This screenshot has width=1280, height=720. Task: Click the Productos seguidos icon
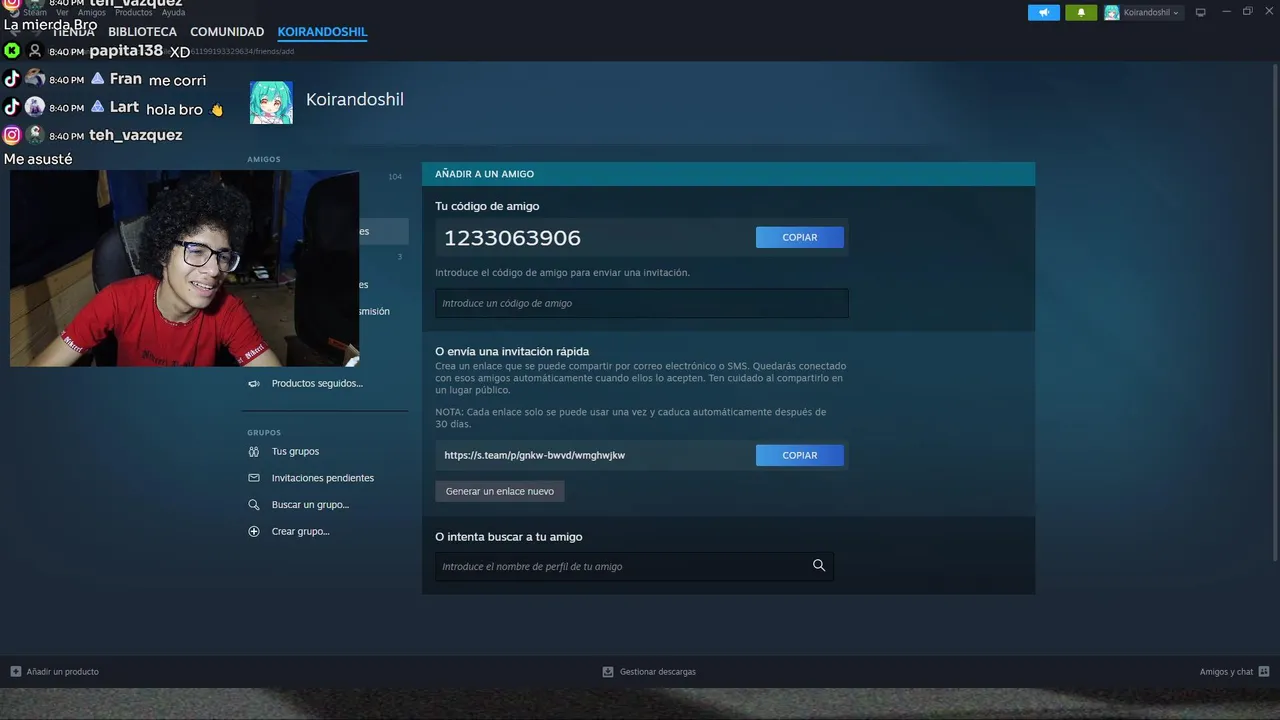tap(254, 384)
